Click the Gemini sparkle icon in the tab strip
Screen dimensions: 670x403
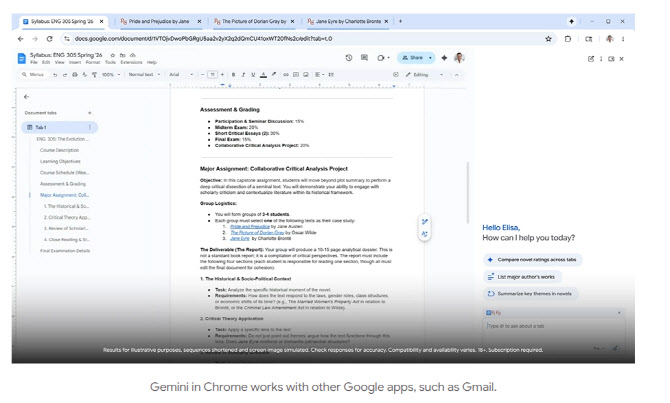coord(571,21)
